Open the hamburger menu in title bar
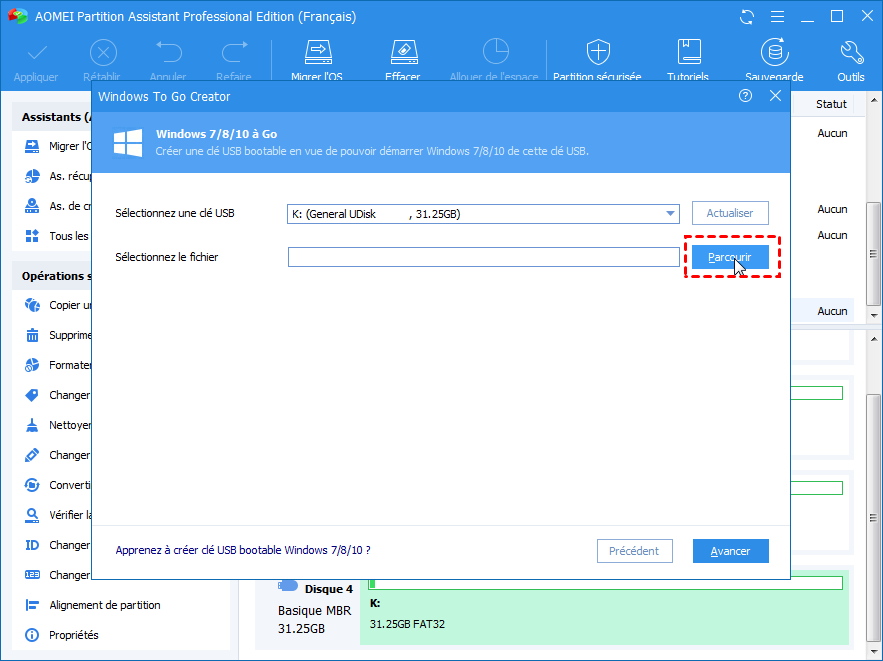 pyautogui.click(x=777, y=17)
